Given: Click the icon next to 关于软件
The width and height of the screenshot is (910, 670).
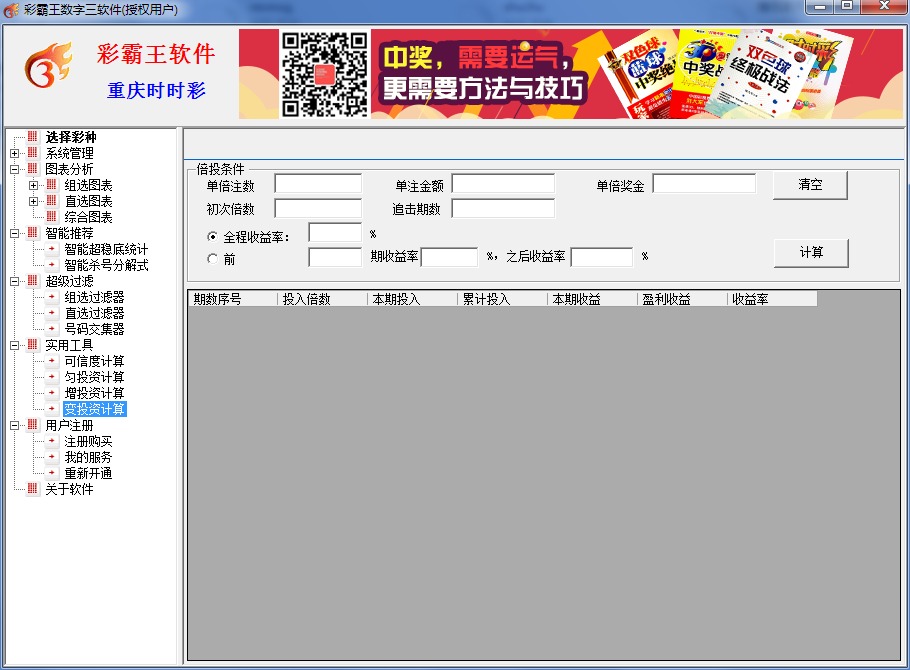Looking at the screenshot, I should [x=33, y=489].
